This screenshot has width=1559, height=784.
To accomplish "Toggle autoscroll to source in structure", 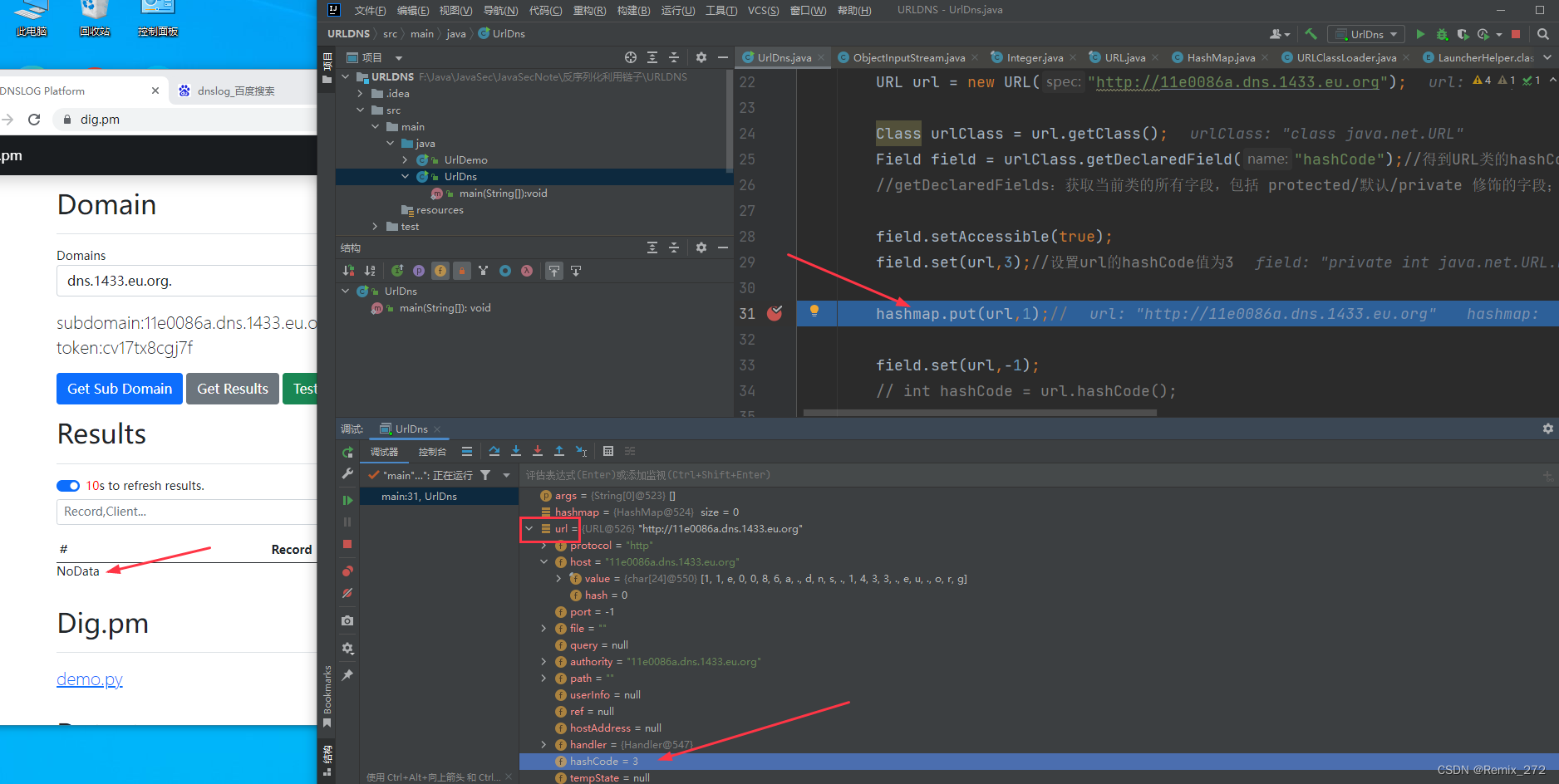I will [554, 271].
